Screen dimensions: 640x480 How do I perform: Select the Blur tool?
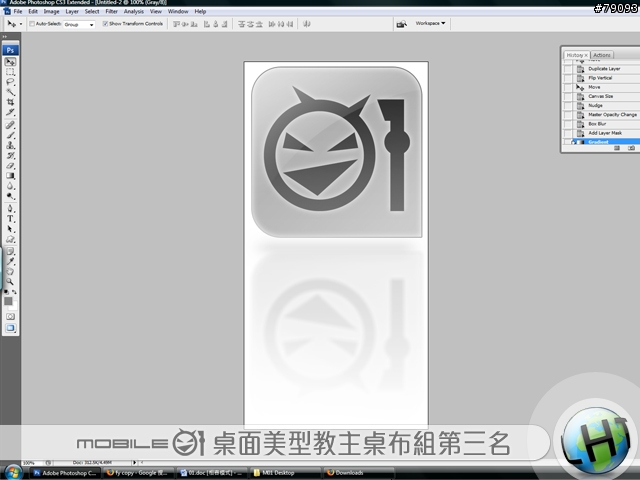(x=10, y=186)
